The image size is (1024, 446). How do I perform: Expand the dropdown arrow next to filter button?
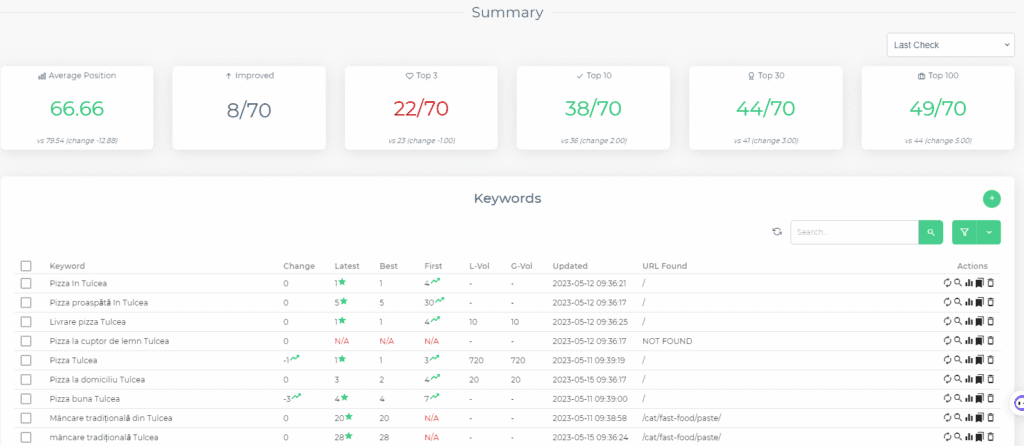(990, 232)
